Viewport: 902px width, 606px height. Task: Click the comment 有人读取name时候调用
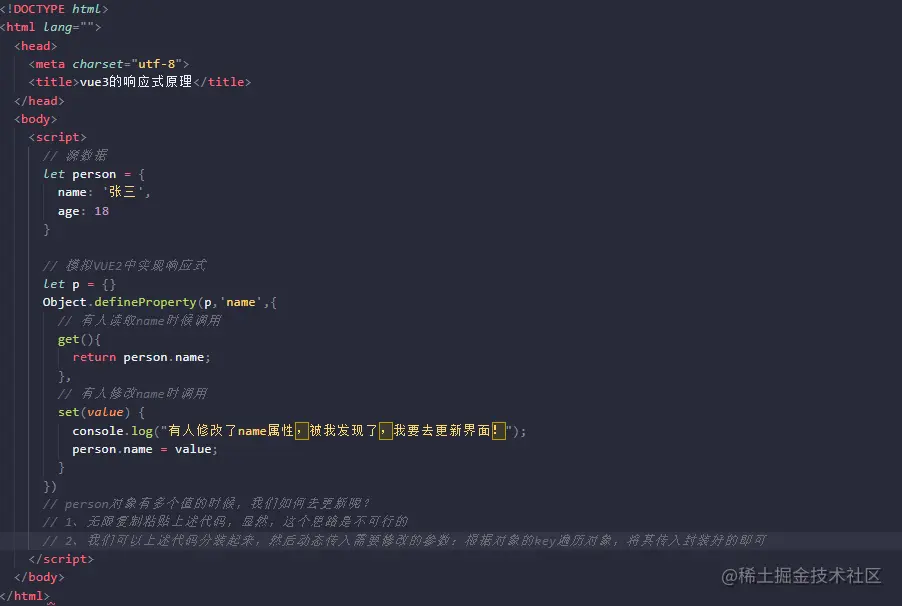click(139, 321)
